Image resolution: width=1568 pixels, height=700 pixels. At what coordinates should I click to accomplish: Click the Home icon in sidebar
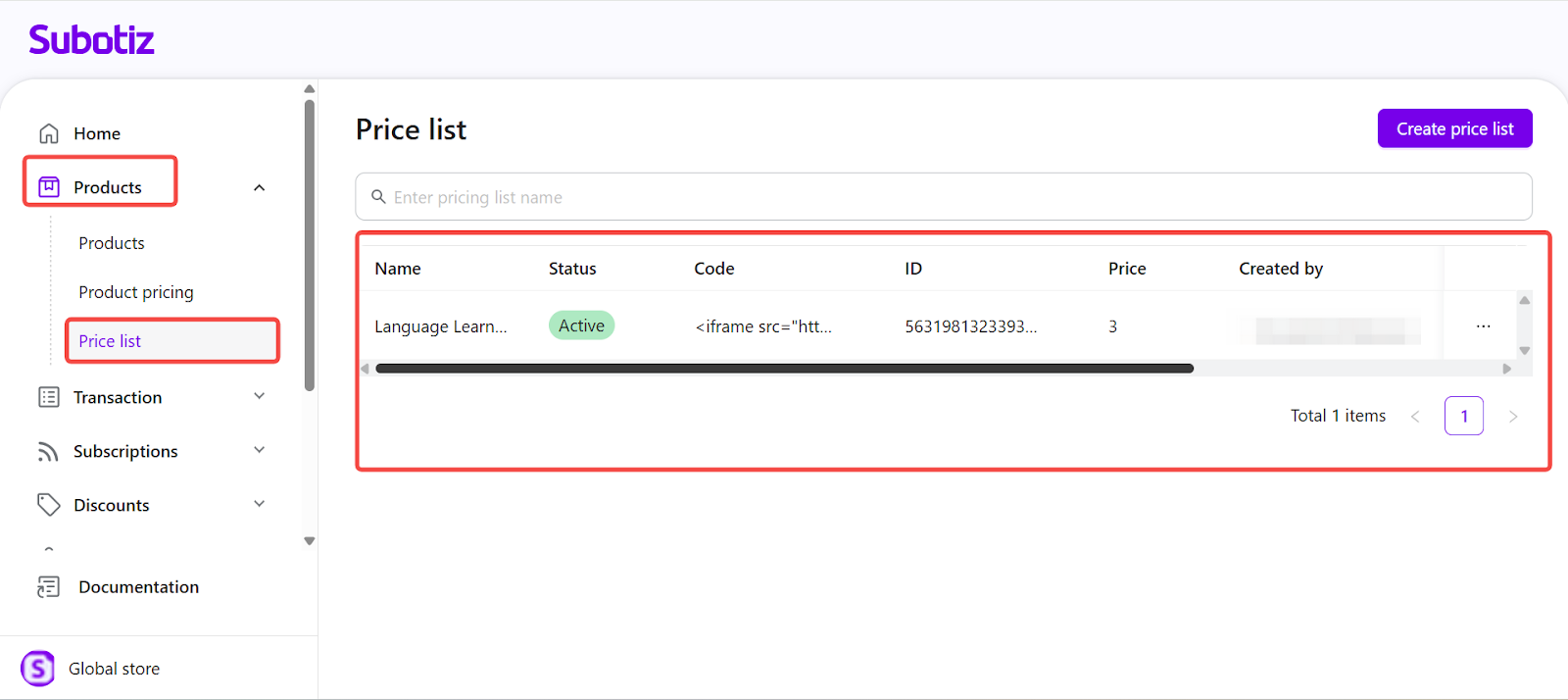(49, 133)
